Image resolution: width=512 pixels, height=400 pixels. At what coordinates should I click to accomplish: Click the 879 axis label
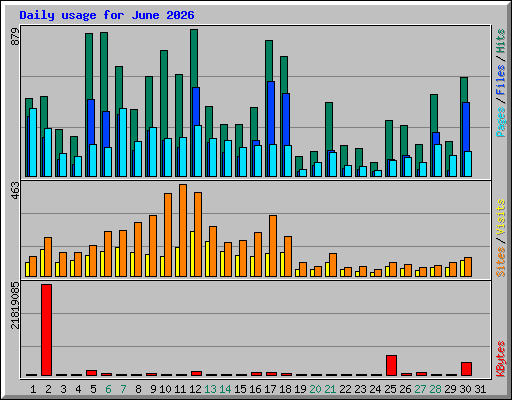tap(15, 37)
